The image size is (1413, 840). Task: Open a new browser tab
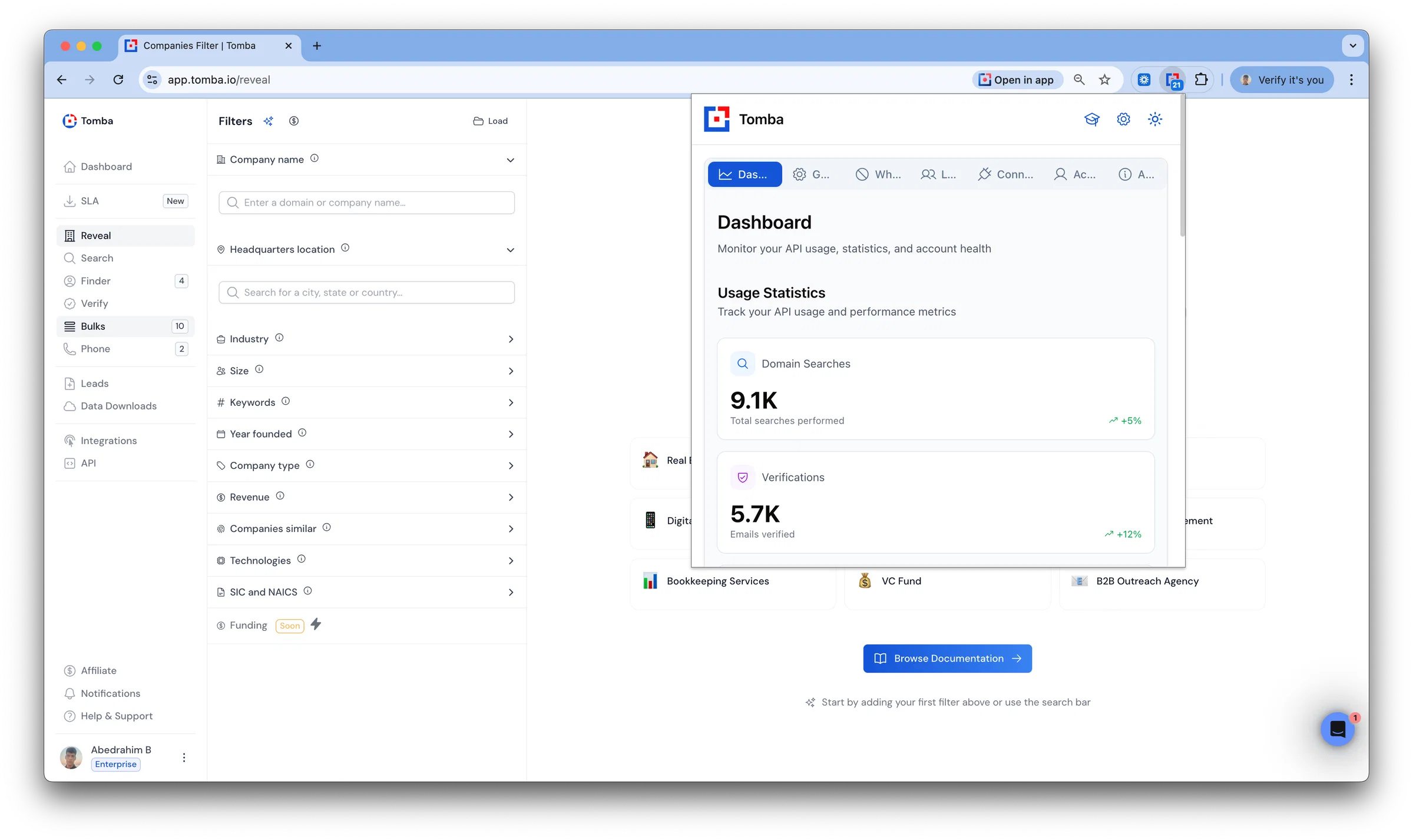(x=317, y=45)
